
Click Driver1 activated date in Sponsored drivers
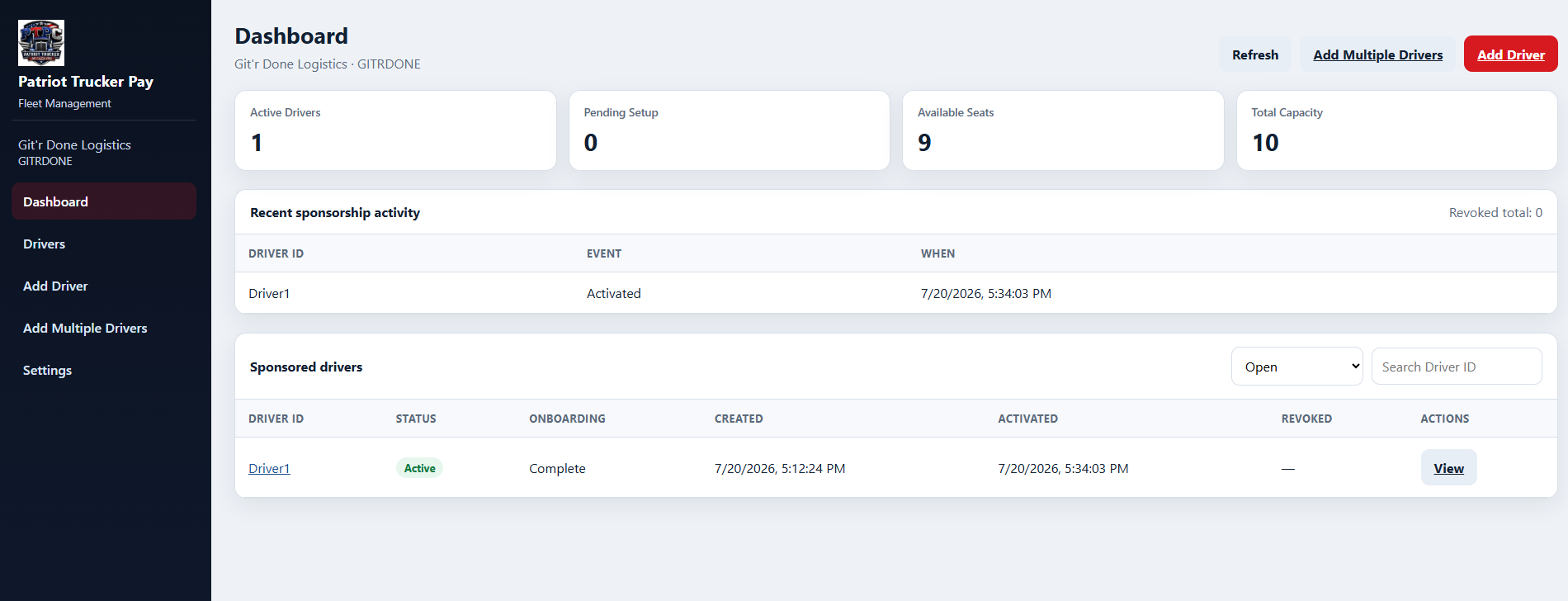point(1063,468)
